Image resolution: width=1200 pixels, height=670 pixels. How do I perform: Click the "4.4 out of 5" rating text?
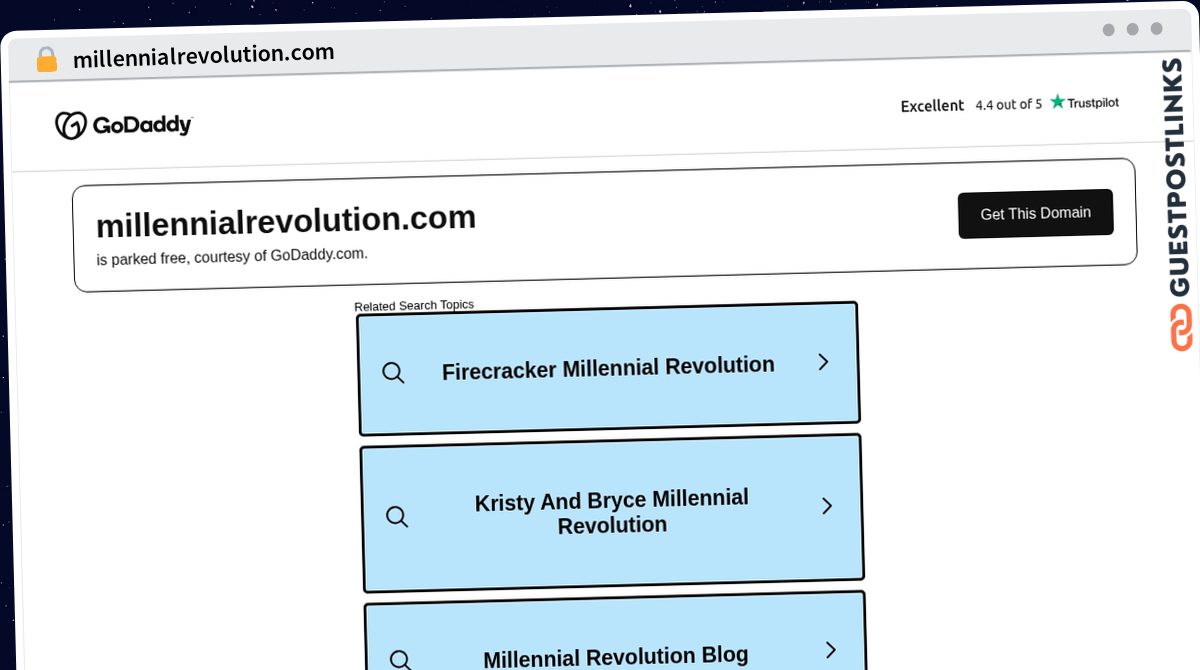pyautogui.click(x=1008, y=104)
